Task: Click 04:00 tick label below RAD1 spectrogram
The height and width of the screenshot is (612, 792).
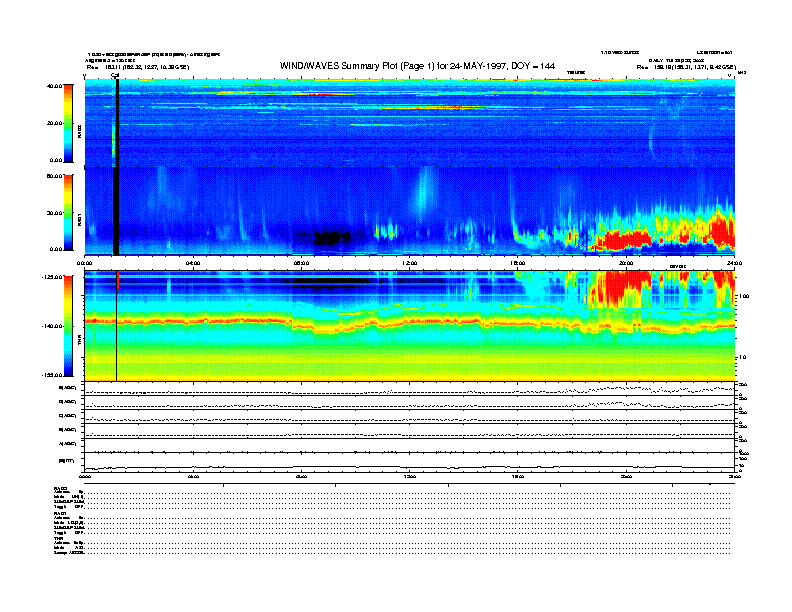Action: 193,263
